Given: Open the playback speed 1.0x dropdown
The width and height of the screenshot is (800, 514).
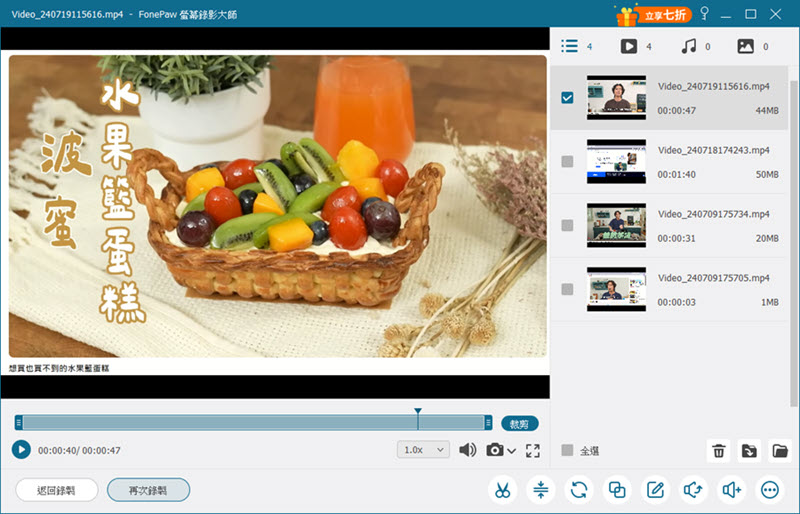Looking at the screenshot, I should (423, 450).
